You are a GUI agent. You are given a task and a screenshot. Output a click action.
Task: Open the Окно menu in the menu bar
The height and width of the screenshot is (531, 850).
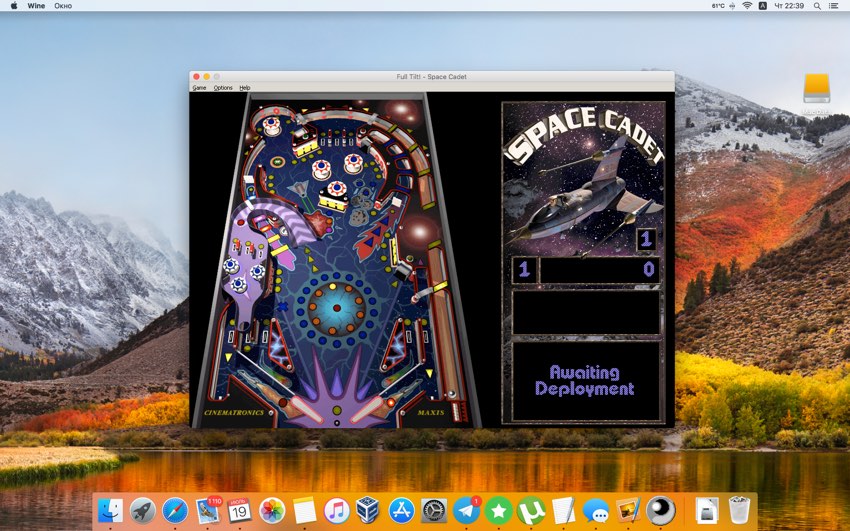(x=63, y=6)
